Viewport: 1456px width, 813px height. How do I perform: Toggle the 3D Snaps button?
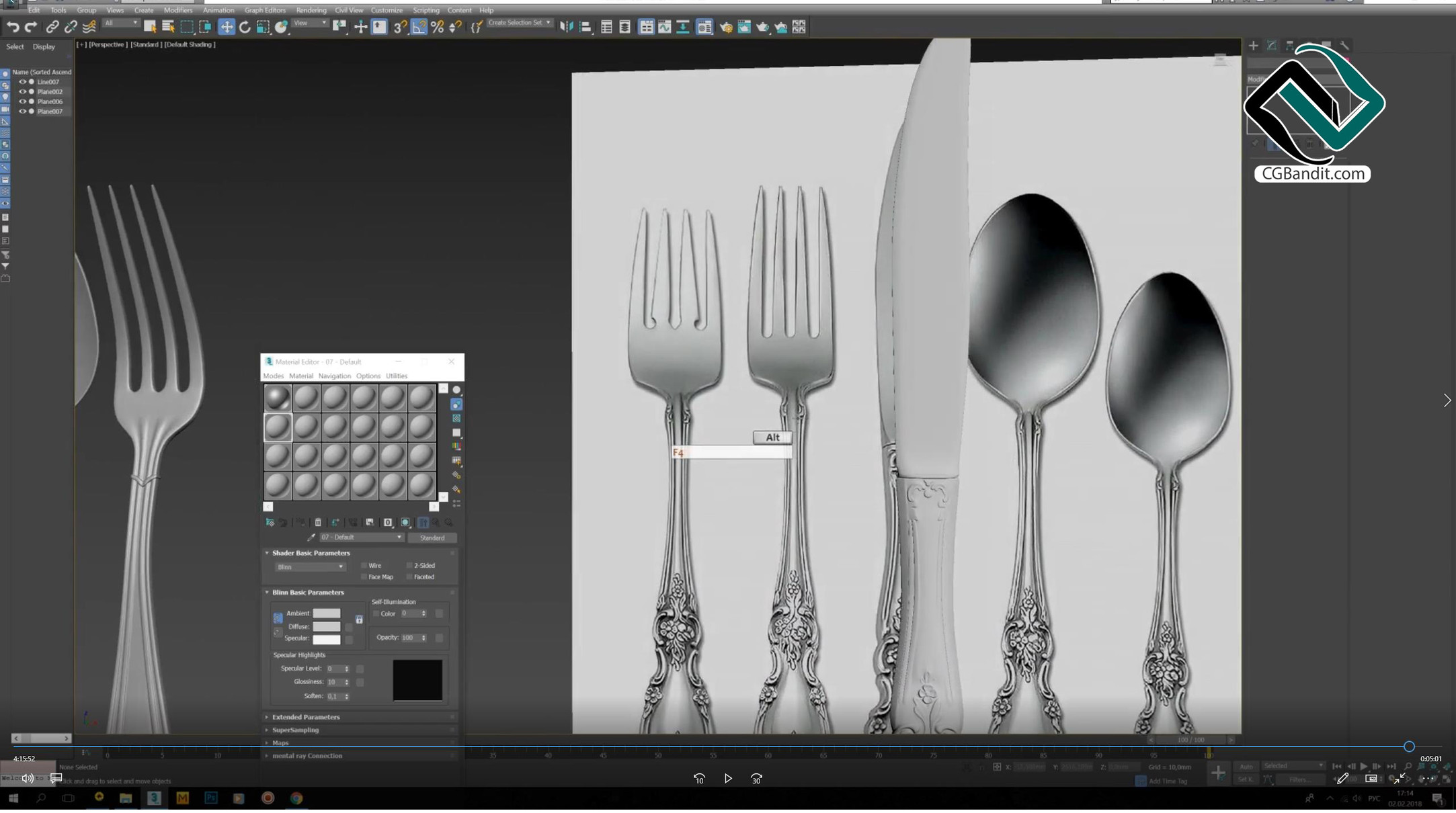click(x=400, y=27)
